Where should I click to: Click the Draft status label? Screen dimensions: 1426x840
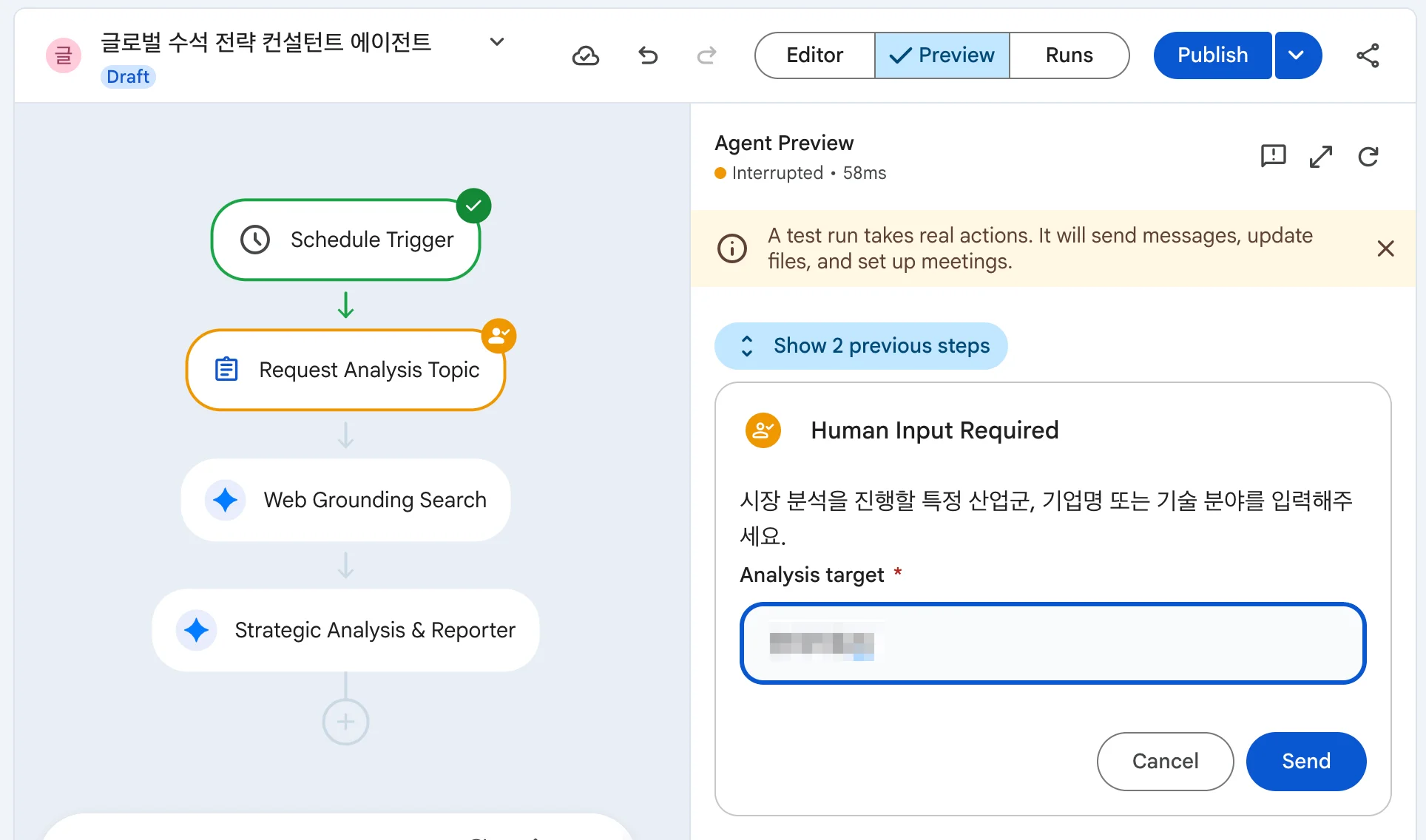pyautogui.click(x=128, y=77)
